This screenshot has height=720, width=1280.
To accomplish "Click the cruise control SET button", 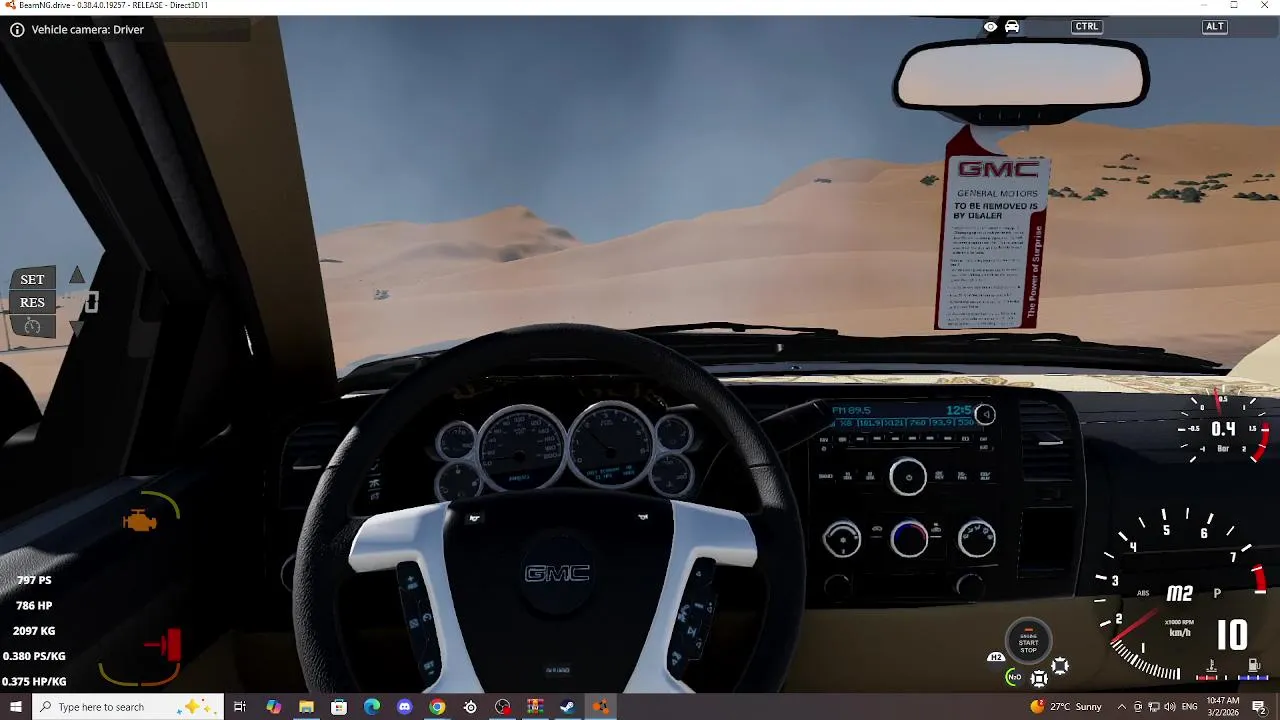I will [x=32, y=279].
